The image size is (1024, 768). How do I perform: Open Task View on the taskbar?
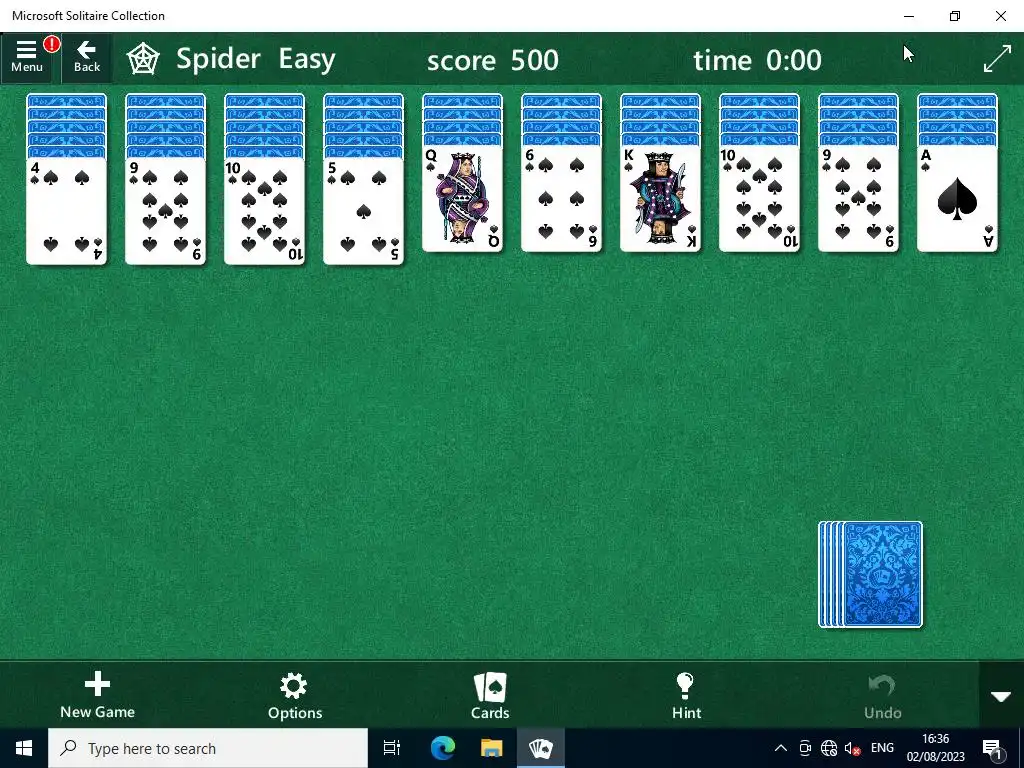tap(392, 748)
